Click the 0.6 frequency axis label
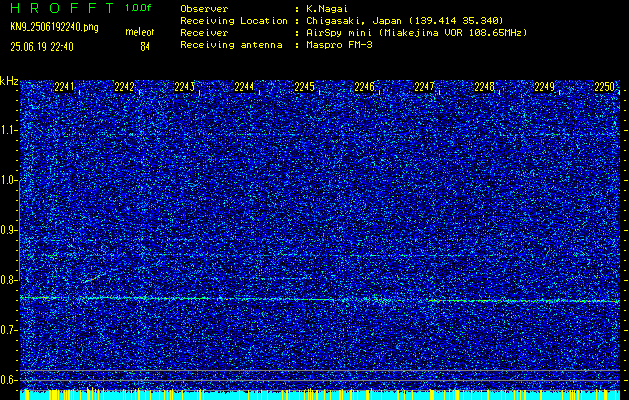629x400 pixels. [8, 380]
